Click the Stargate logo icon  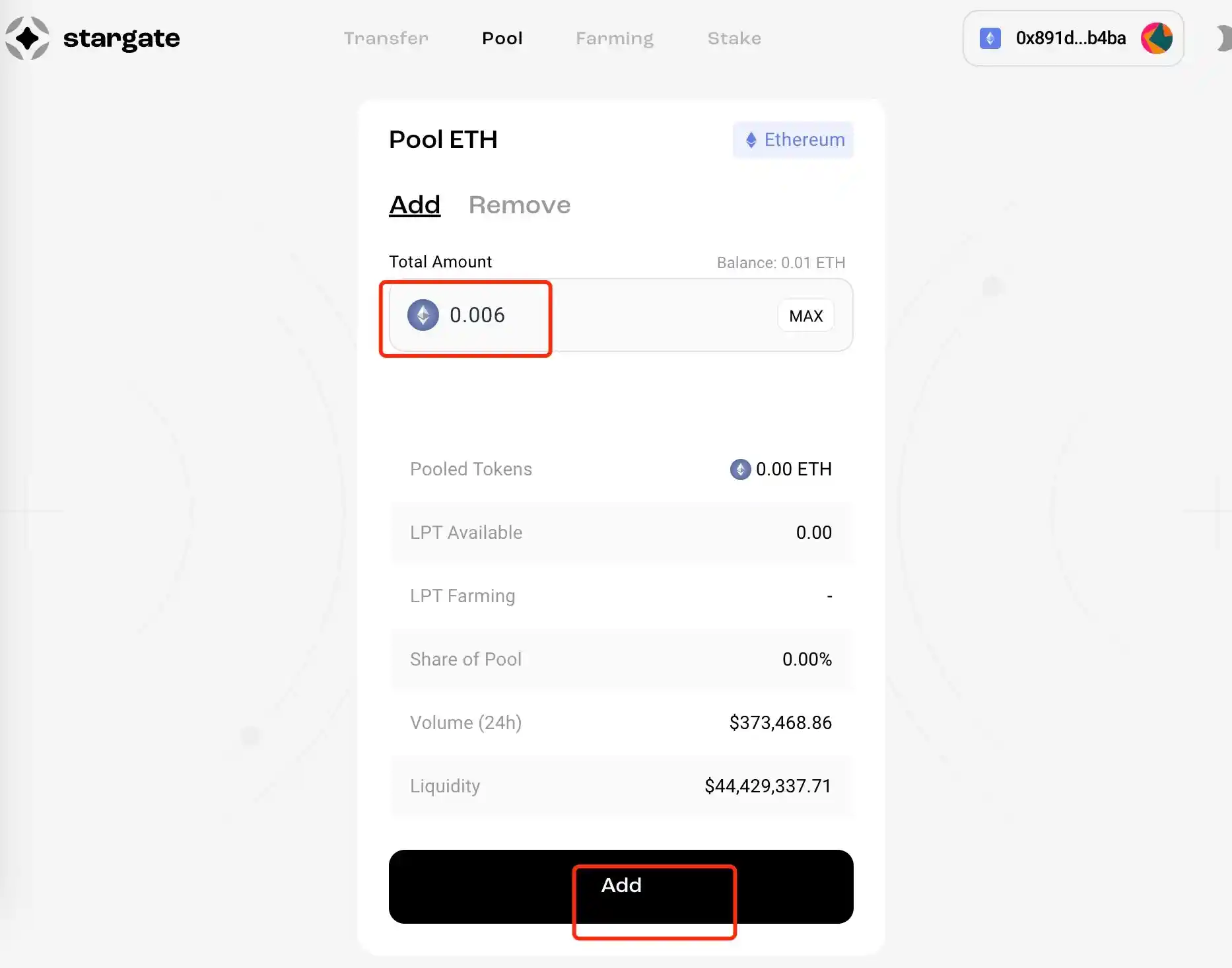click(27, 38)
